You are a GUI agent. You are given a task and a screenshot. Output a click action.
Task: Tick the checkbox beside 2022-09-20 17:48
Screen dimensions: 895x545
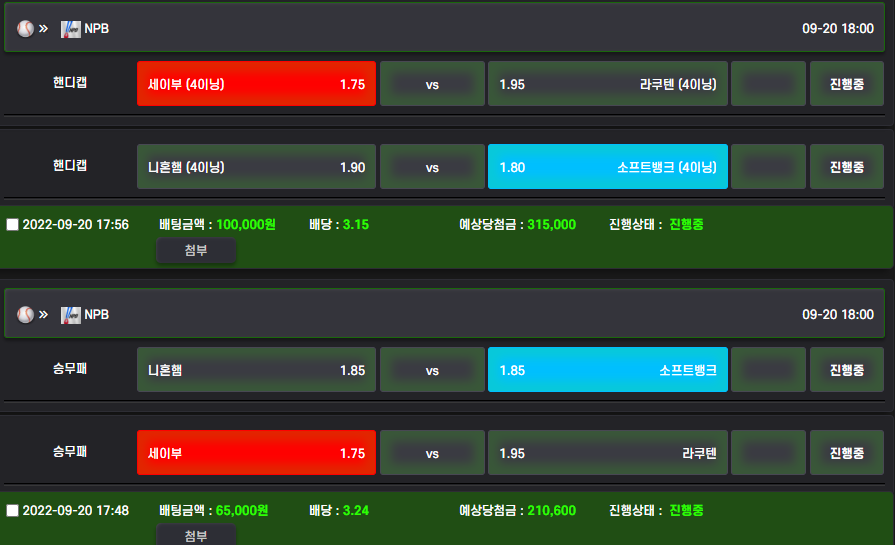point(13,510)
